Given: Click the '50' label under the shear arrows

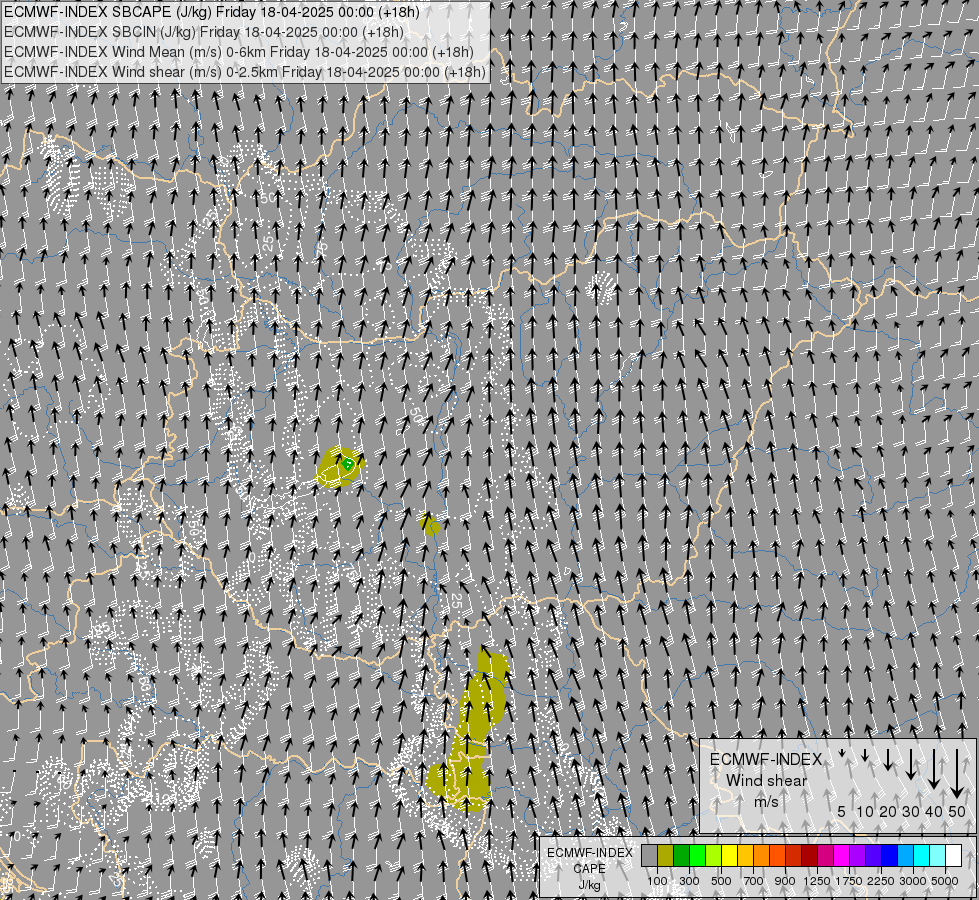Looking at the screenshot, I should (957, 811).
